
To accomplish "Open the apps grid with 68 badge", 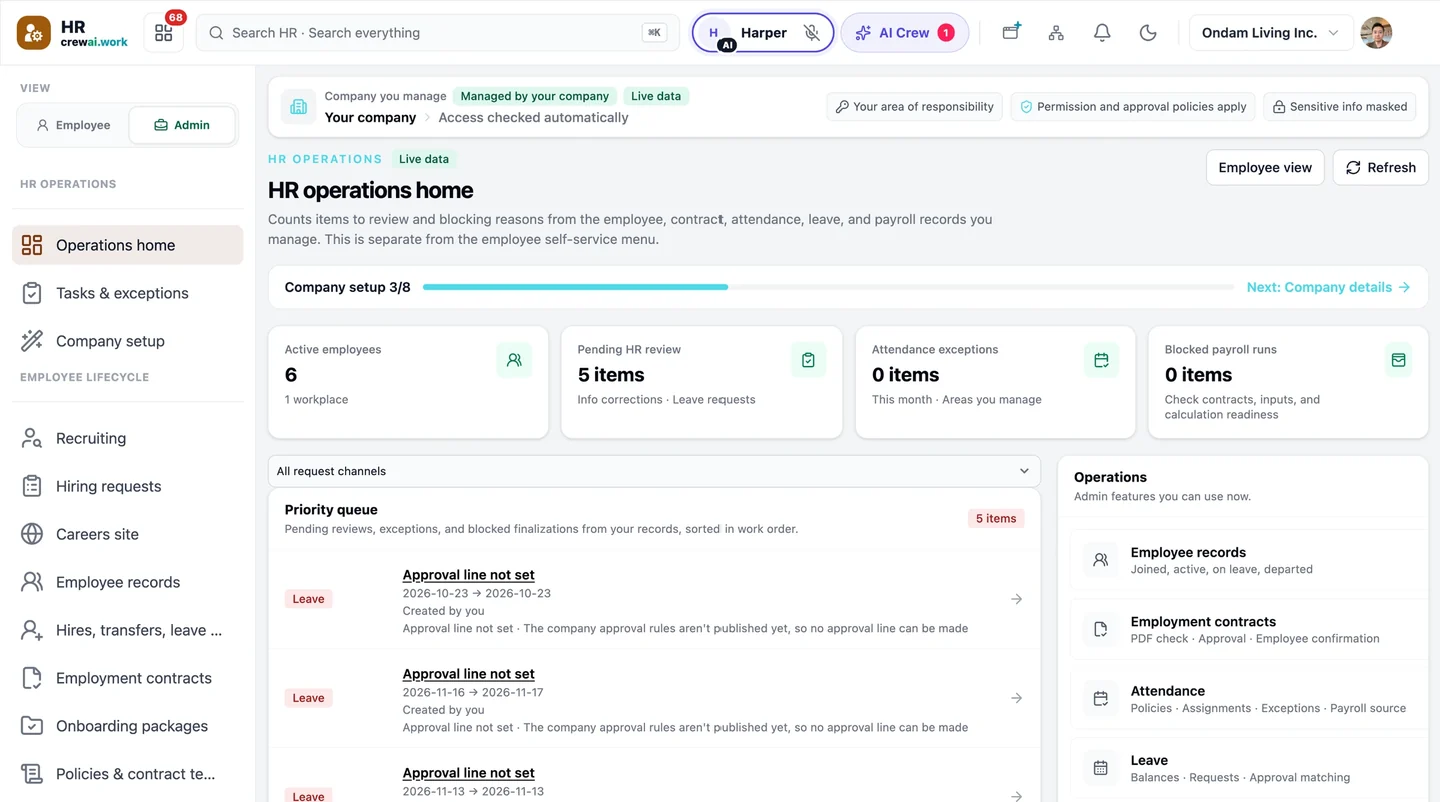I will 164,33.
